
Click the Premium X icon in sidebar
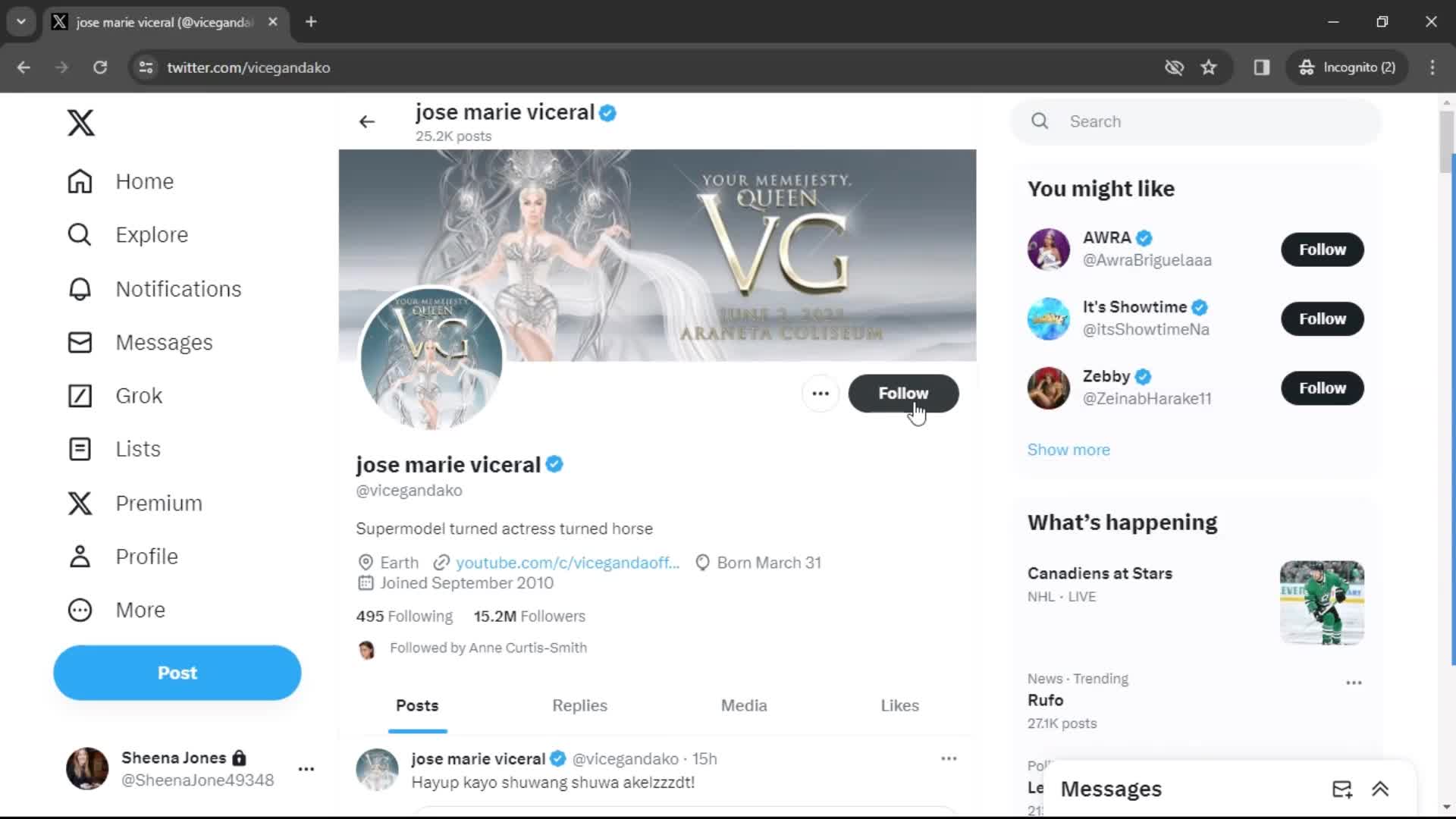[x=80, y=503]
